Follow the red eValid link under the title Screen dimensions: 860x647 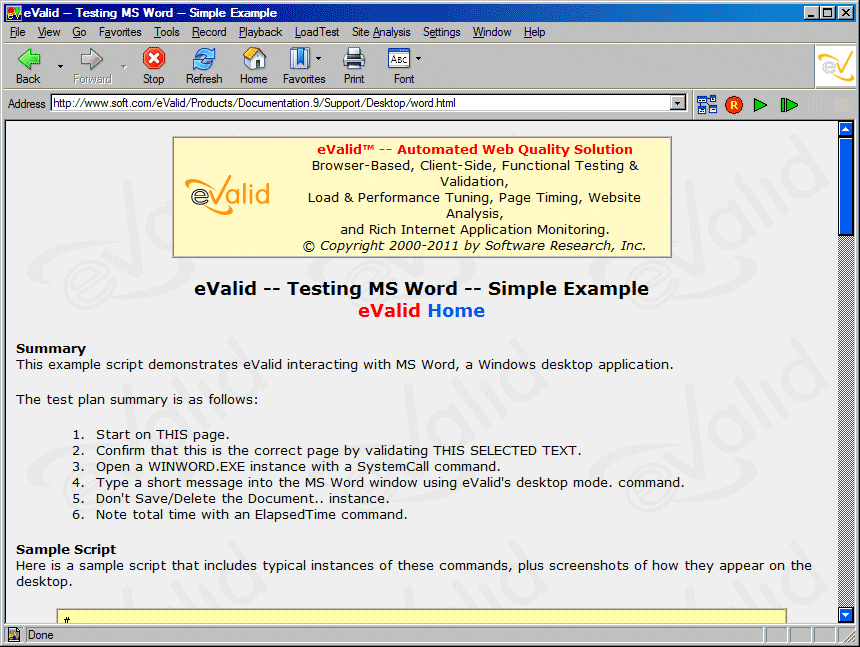click(x=389, y=311)
